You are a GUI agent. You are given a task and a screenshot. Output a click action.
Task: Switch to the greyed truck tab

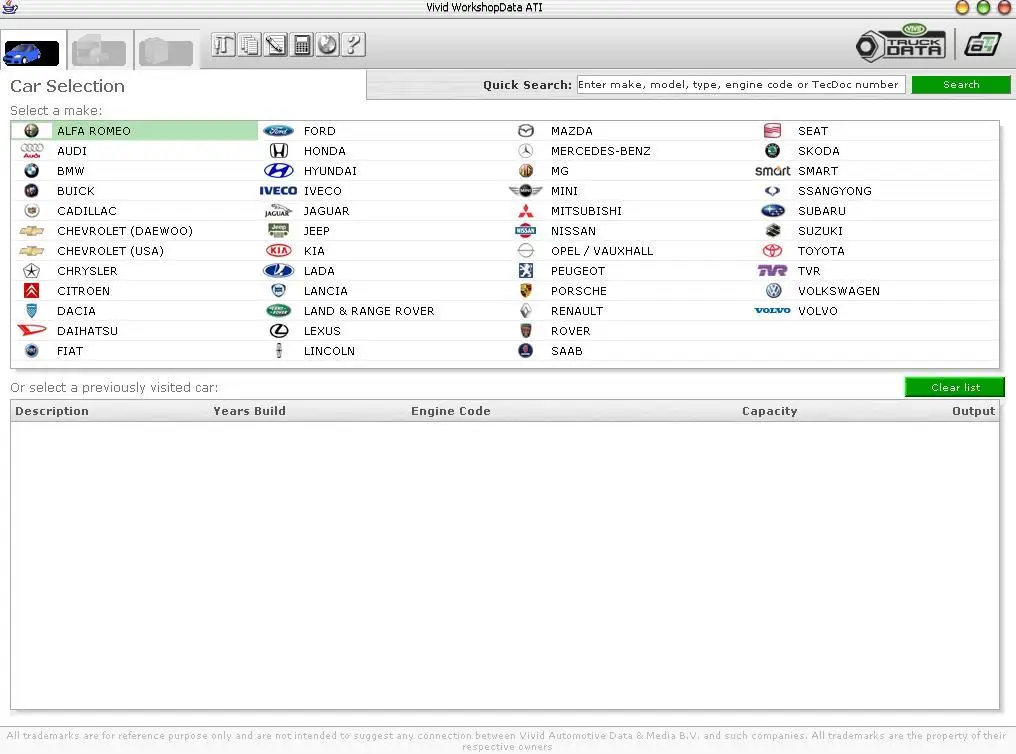(98, 51)
